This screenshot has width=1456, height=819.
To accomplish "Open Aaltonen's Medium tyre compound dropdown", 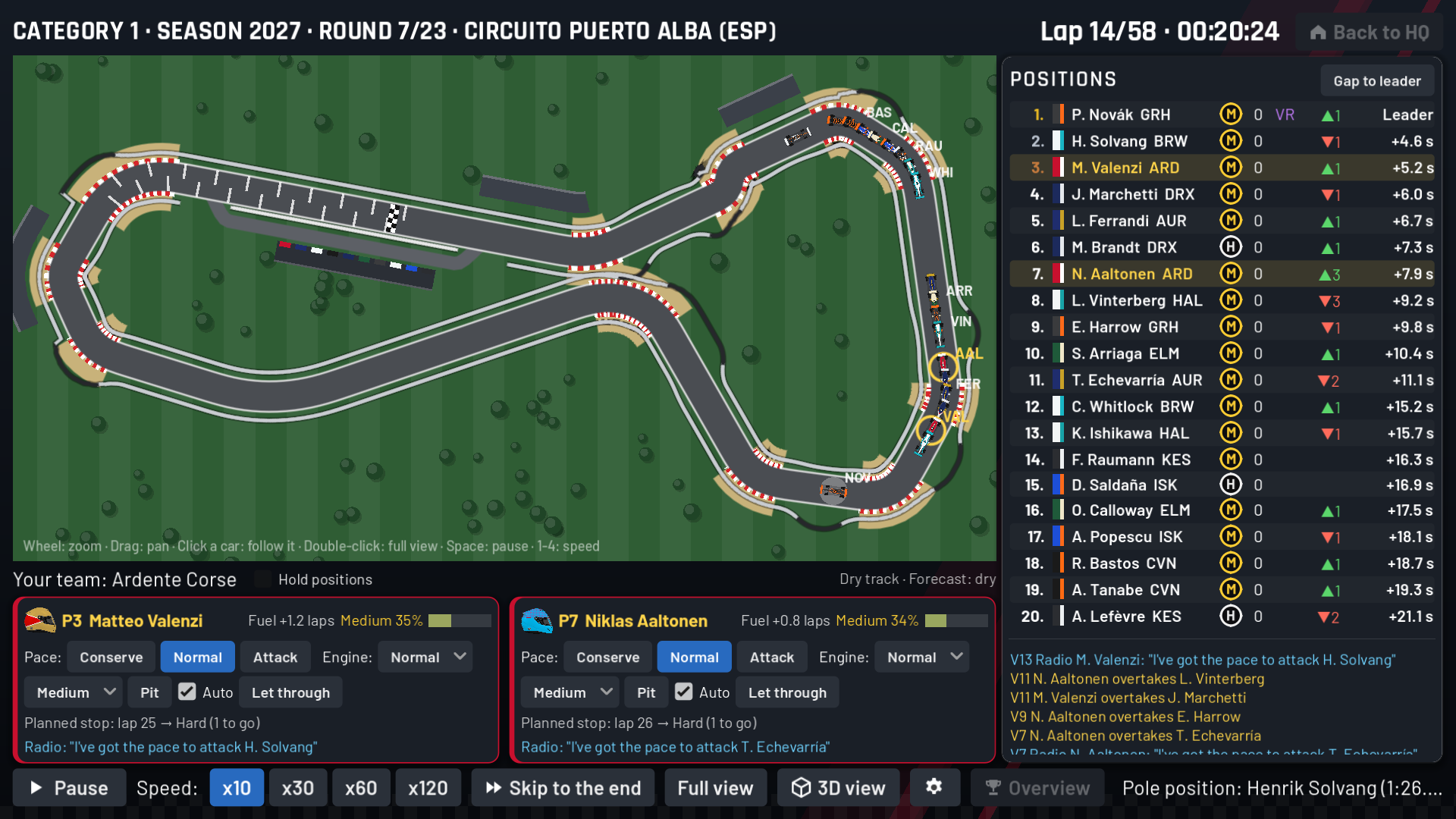I will coord(570,692).
